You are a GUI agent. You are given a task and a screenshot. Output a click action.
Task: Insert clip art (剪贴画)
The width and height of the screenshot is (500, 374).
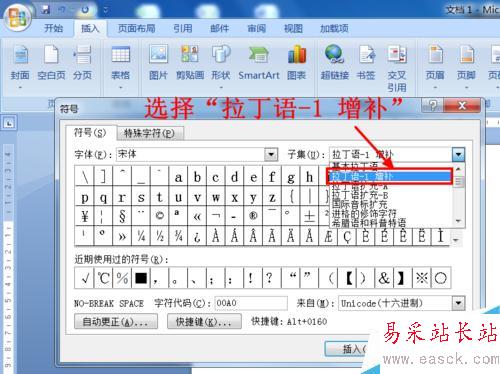coord(190,63)
